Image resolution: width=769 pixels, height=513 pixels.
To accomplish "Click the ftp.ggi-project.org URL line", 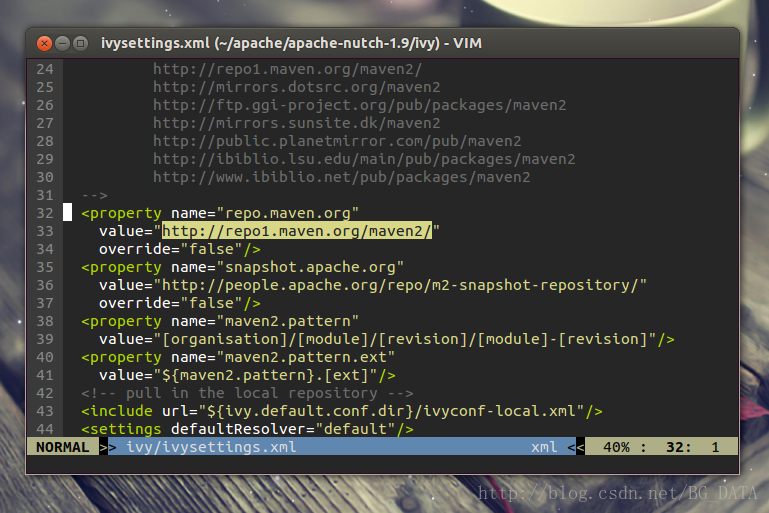I will point(359,105).
